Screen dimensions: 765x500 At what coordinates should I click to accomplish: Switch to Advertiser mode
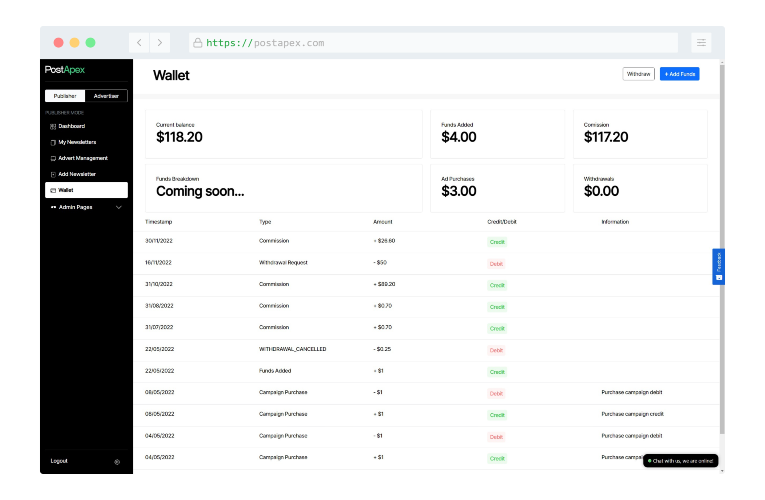[x=106, y=96]
